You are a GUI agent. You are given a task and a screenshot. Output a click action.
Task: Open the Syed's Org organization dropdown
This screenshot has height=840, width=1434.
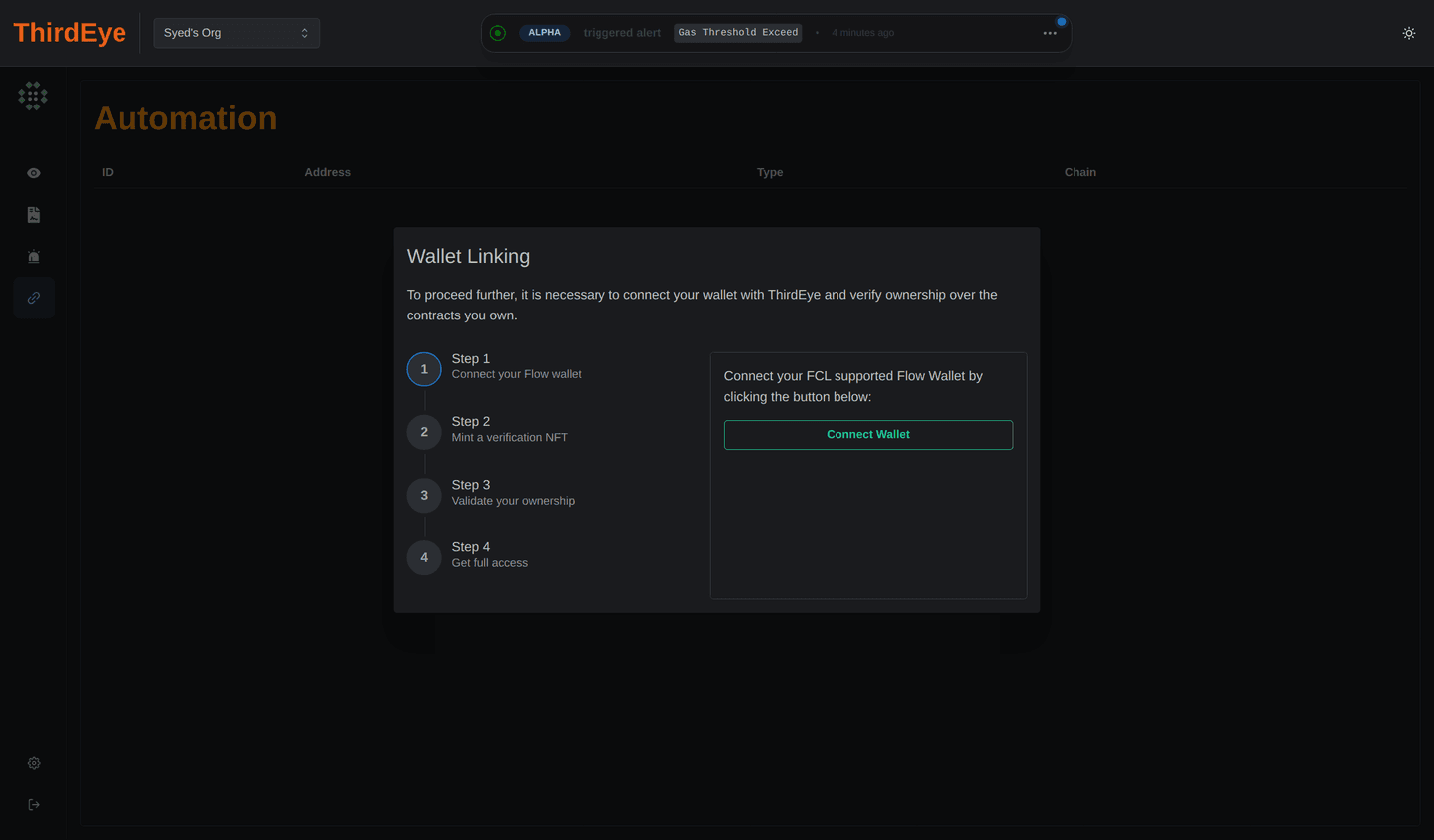coord(236,33)
